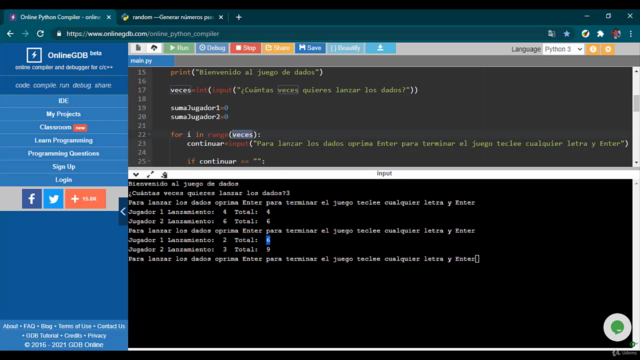Click the new file icon in toolbar
This screenshot has width=640, height=360.
point(138,48)
